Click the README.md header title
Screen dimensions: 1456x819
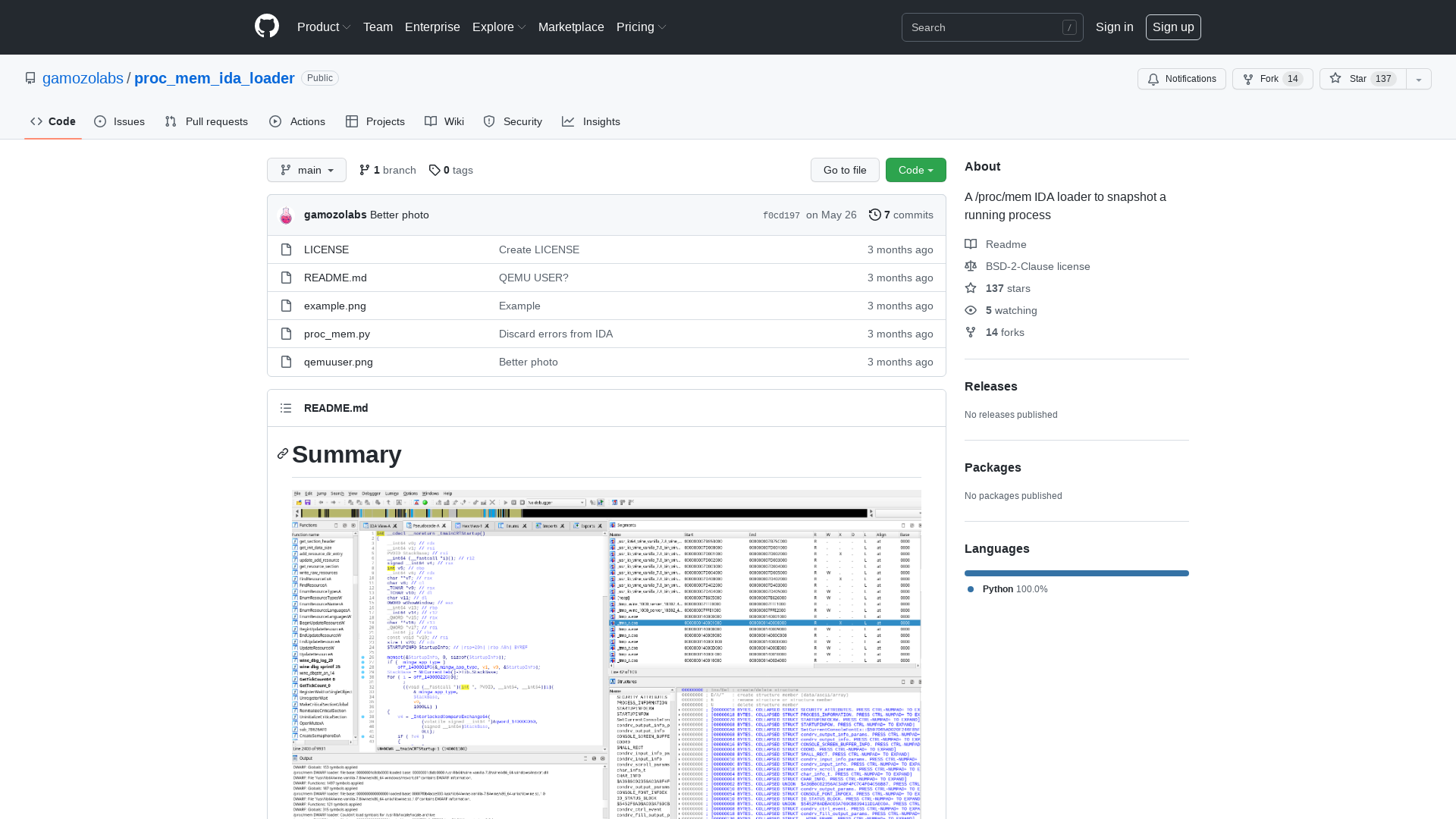[336, 408]
